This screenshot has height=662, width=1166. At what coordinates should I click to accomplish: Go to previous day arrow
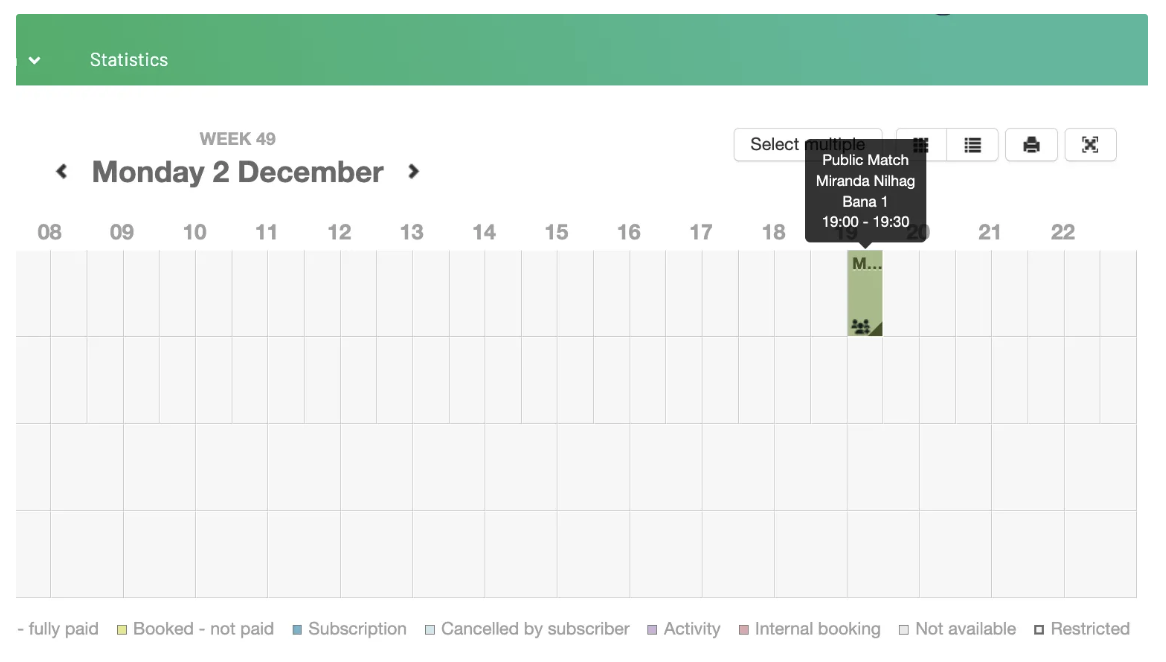click(62, 172)
